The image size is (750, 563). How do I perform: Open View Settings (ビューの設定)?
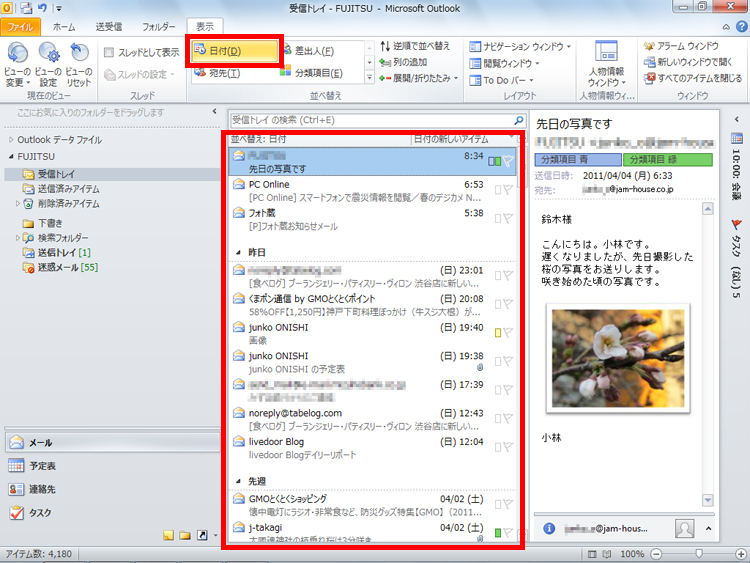[x=48, y=64]
